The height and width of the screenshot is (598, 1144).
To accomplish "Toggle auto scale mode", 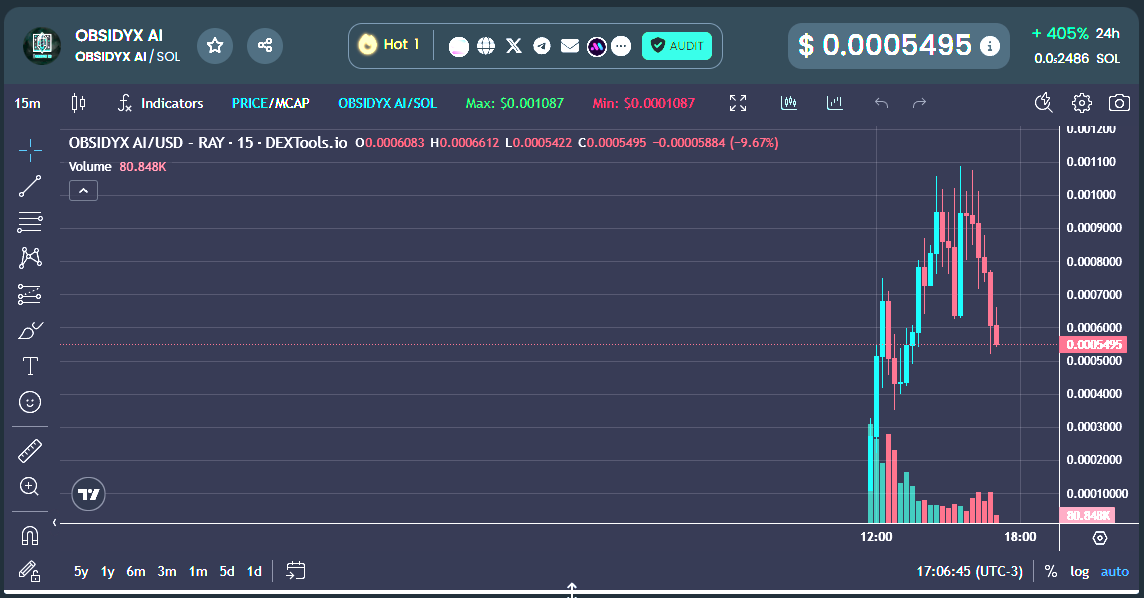I will click(x=1115, y=572).
